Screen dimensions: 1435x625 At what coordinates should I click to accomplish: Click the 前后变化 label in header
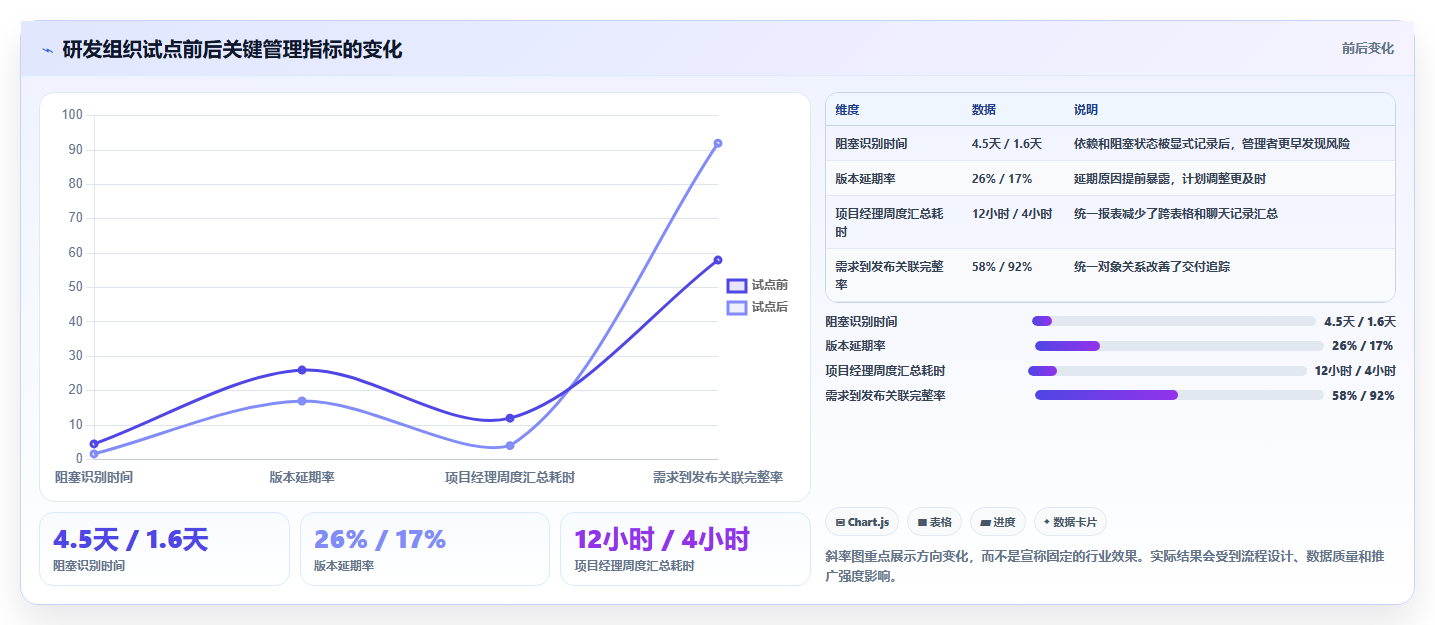tap(1367, 48)
